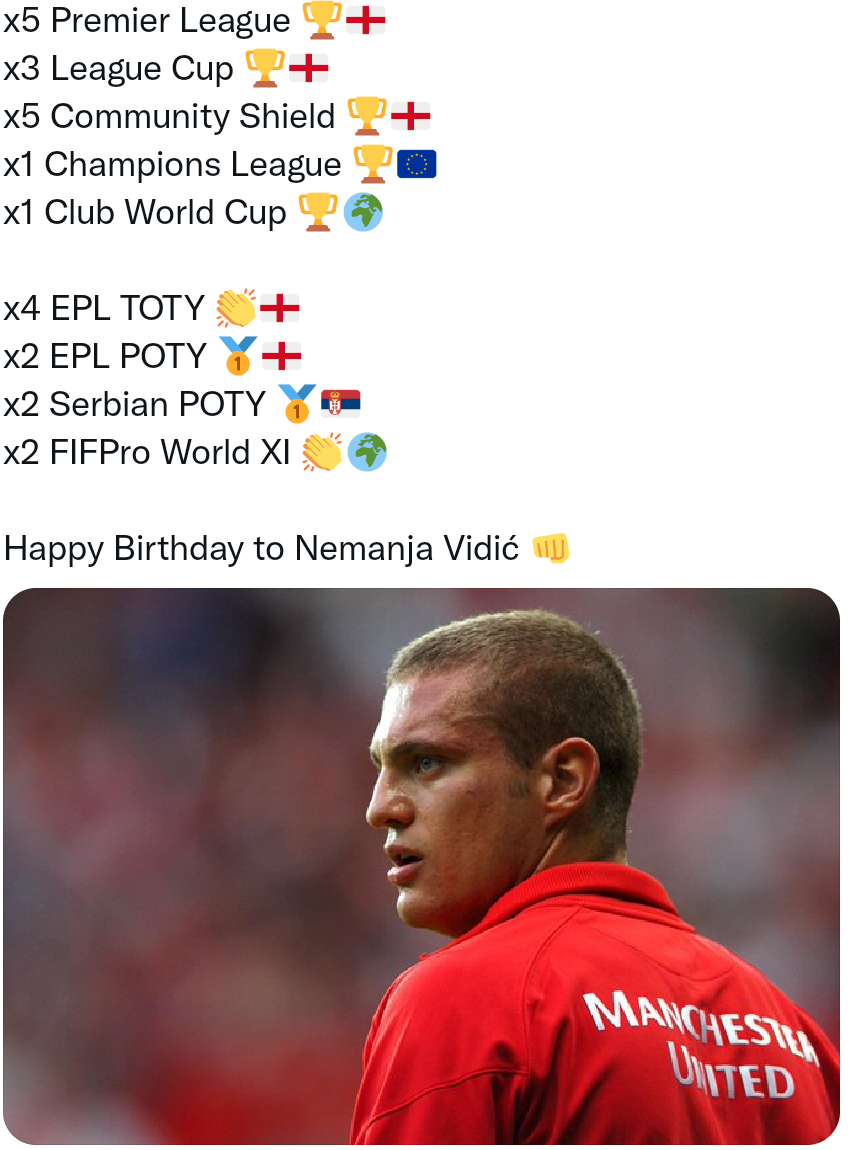Click the EU flag emoji
The image size is (856, 1150).
tap(417, 164)
